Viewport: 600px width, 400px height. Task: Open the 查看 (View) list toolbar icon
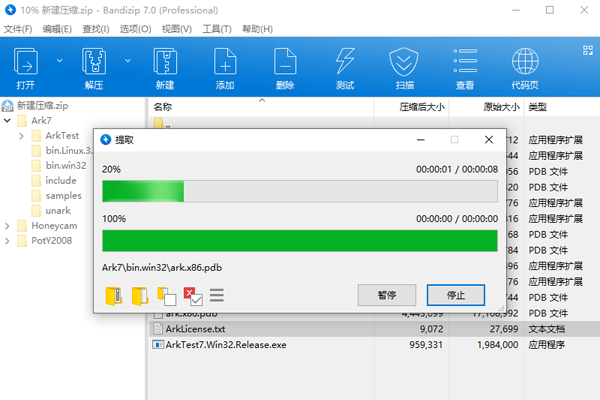(x=465, y=60)
